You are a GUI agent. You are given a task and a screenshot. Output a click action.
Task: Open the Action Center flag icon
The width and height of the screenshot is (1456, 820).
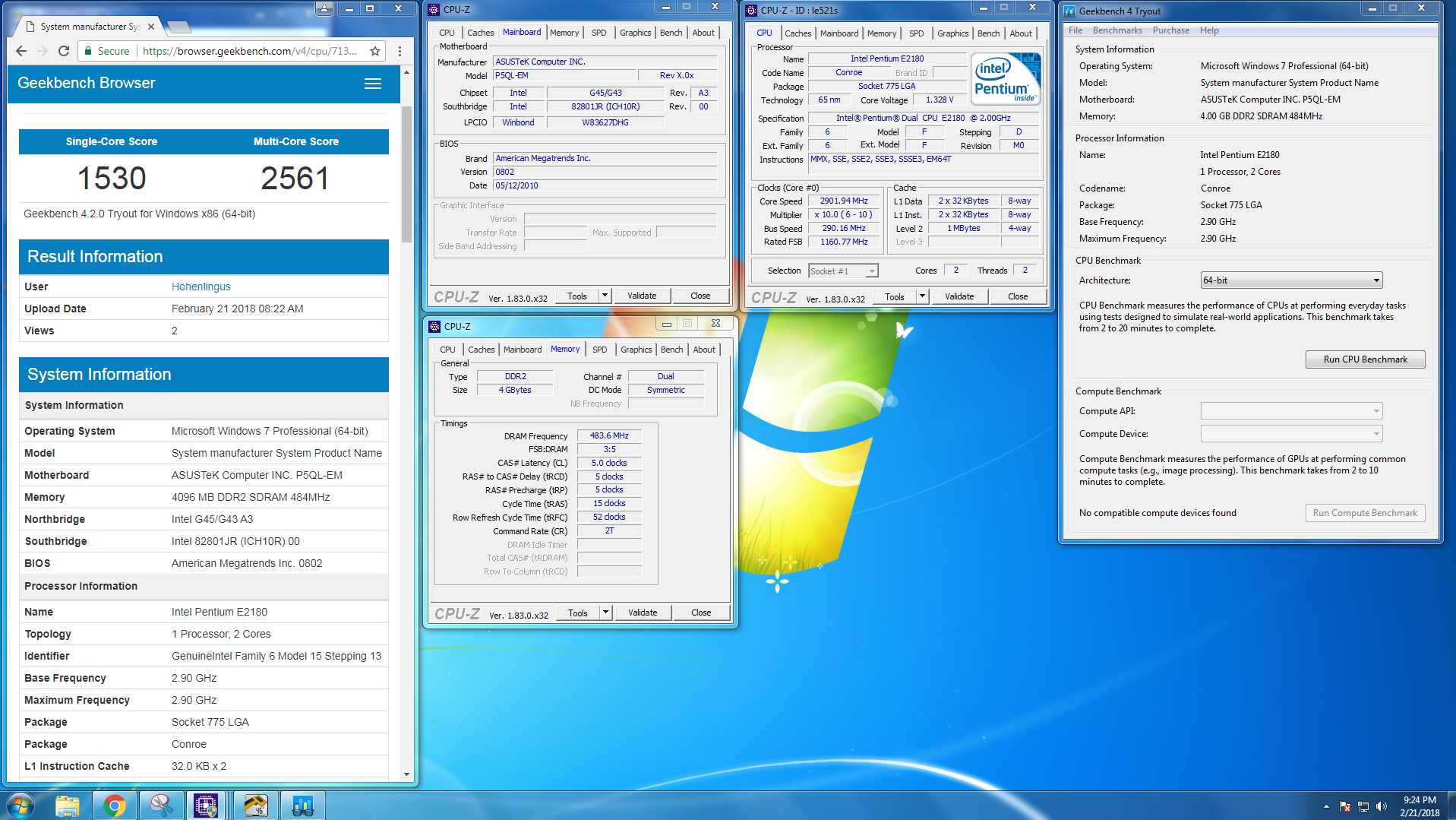(x=1345, y=806)
